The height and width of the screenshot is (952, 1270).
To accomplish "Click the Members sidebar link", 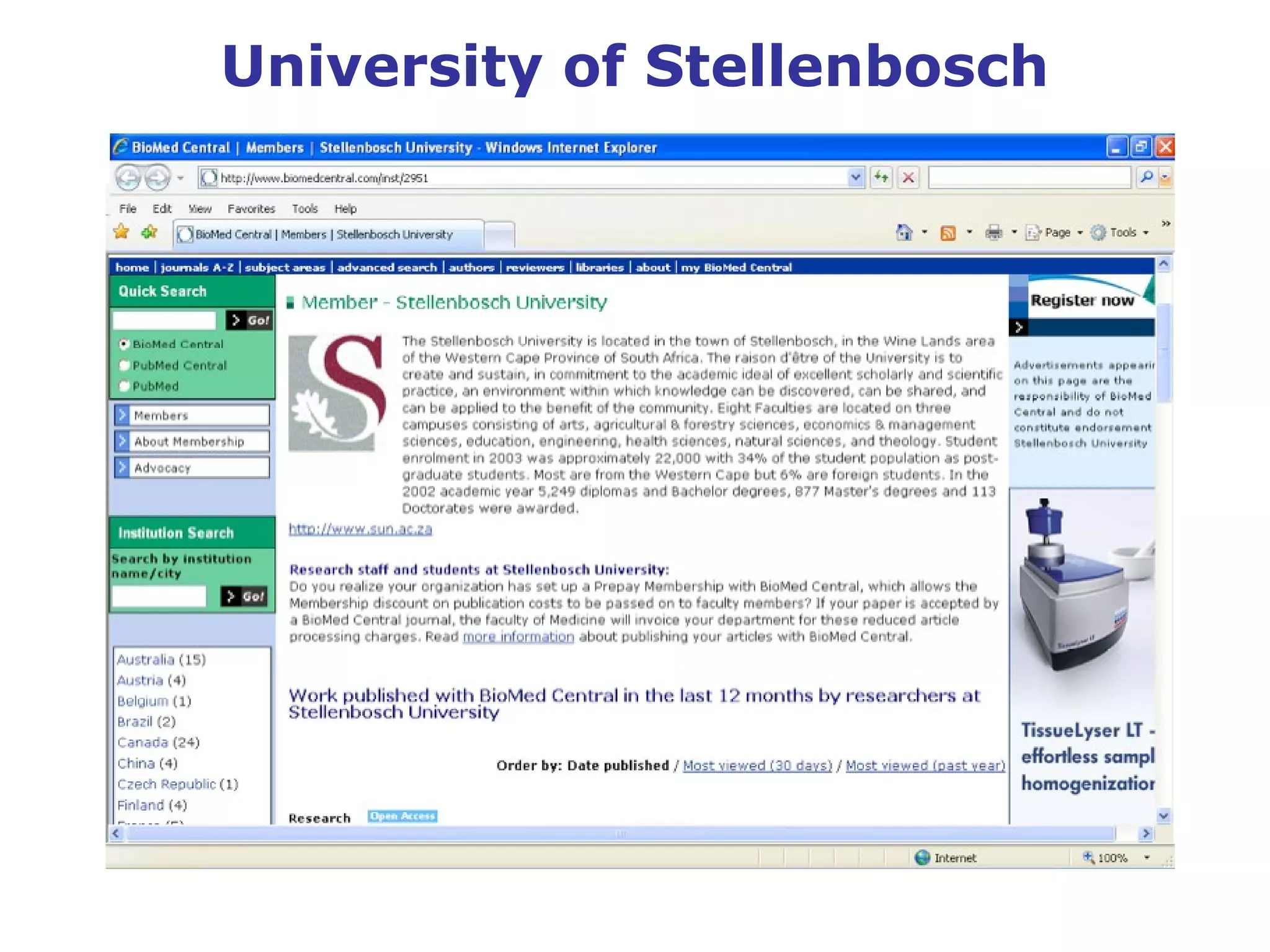I will 192,415.
